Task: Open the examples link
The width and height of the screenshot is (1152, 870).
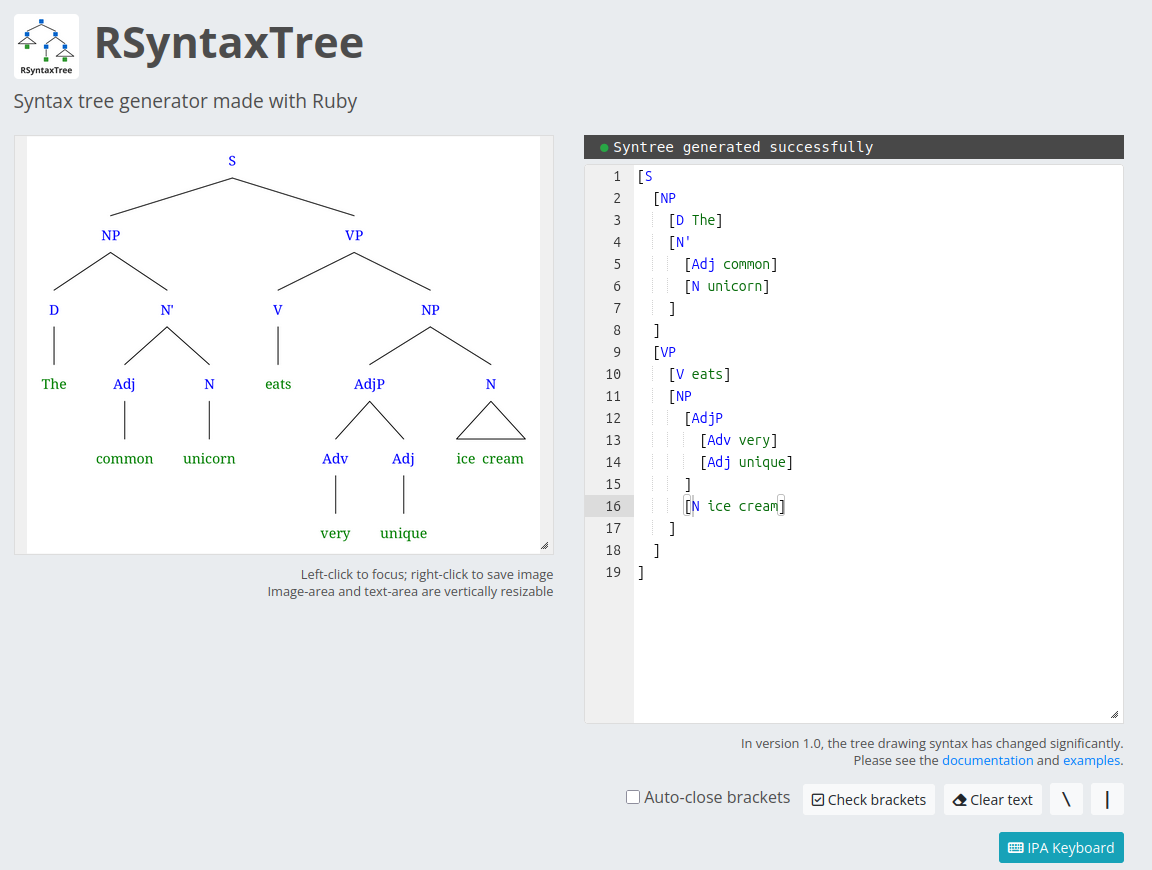Action: [1091, 760]
